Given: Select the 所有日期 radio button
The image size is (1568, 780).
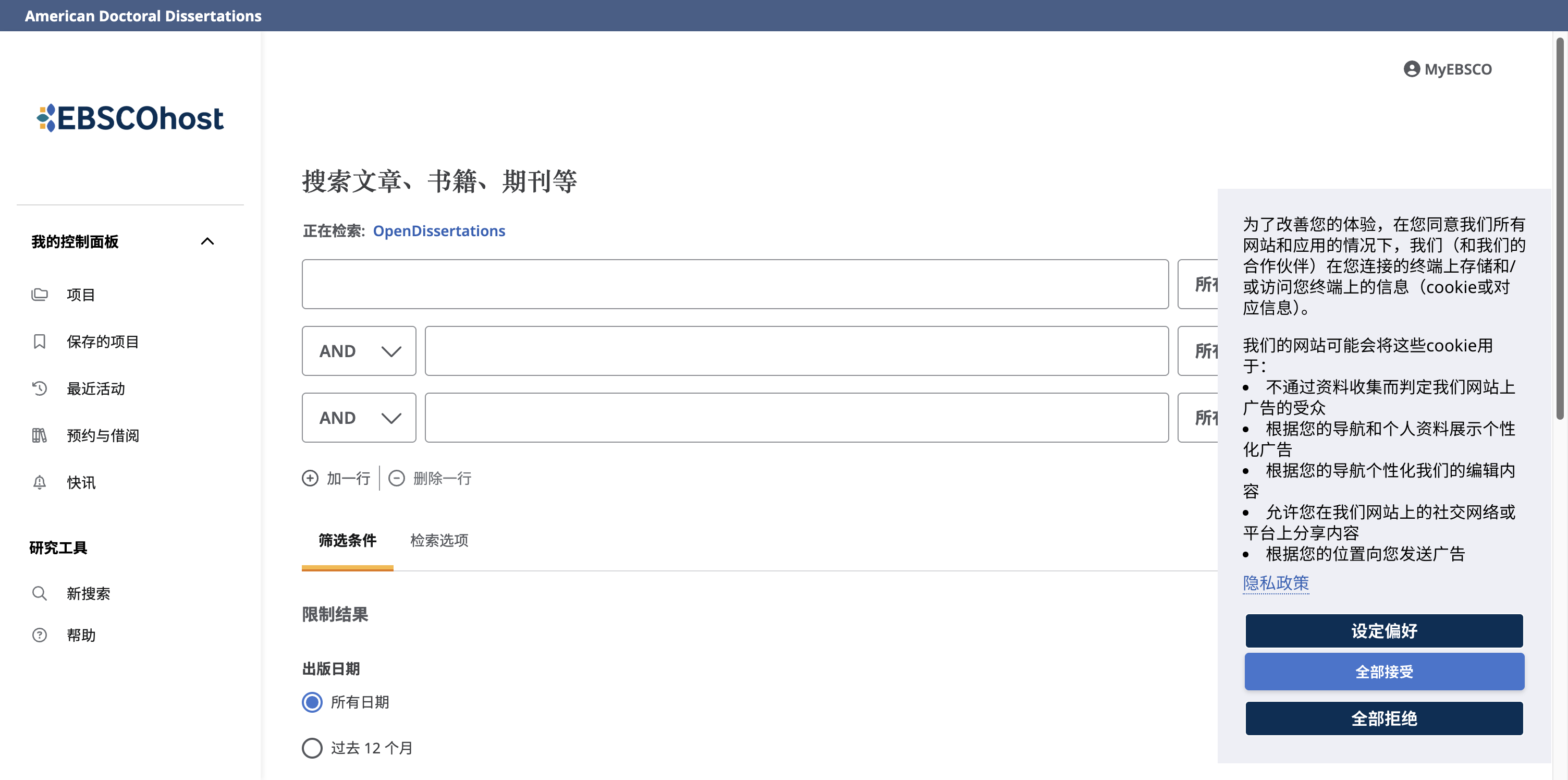Looking at the screenshot, I should (312, 702).
